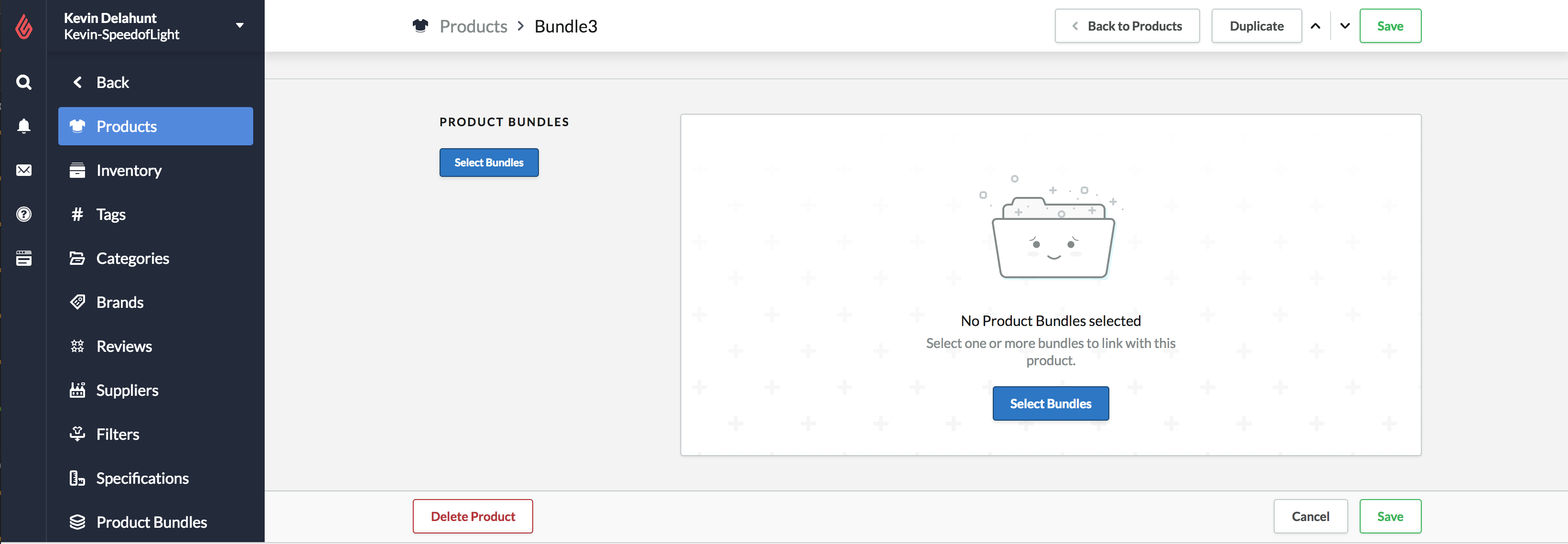The height and width of the screenshot is (544, 1568).
Task: Click the Specifications icon in sidebar
Action: [77, 478]
